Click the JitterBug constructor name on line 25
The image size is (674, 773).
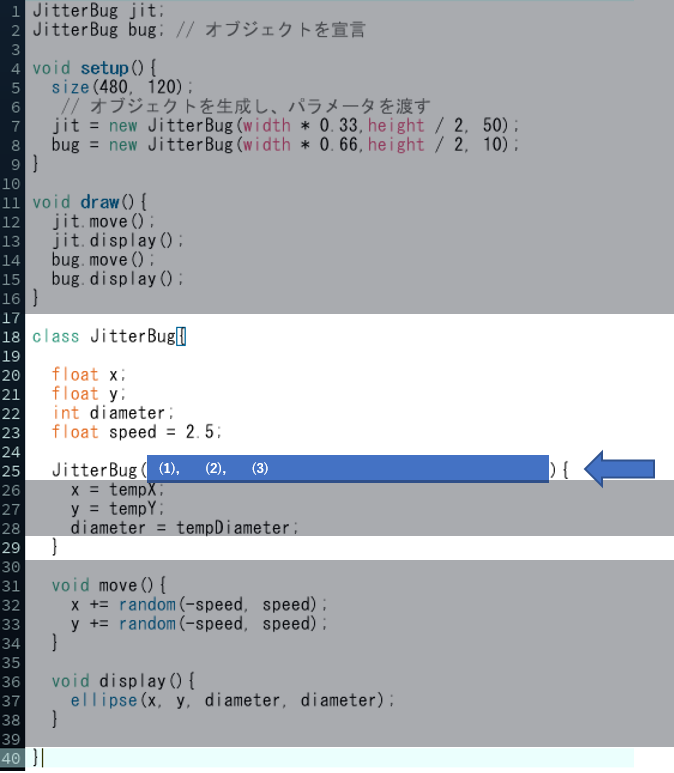point(94,470)
